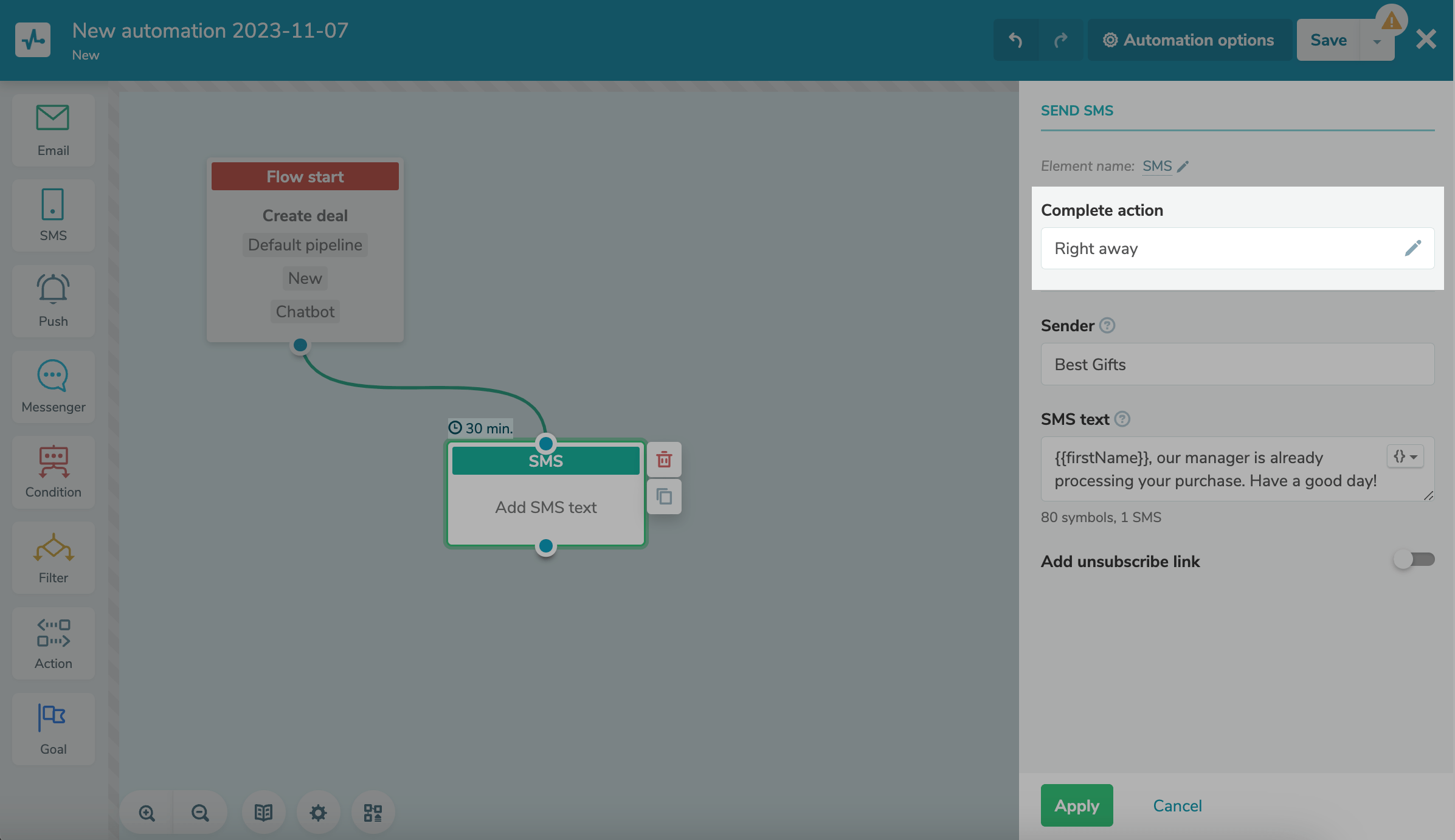Select the Email element icon

coord(53,118)
